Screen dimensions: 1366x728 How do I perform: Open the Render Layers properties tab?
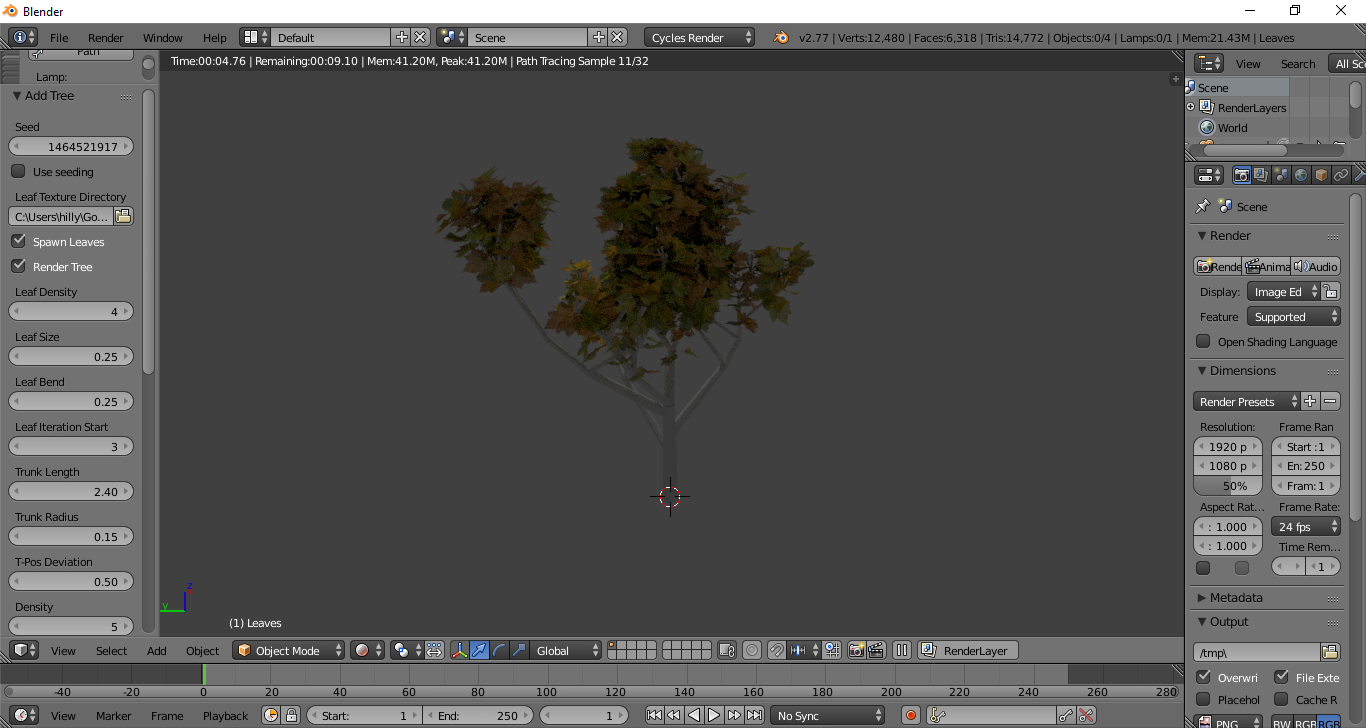tap(1261, 175)
